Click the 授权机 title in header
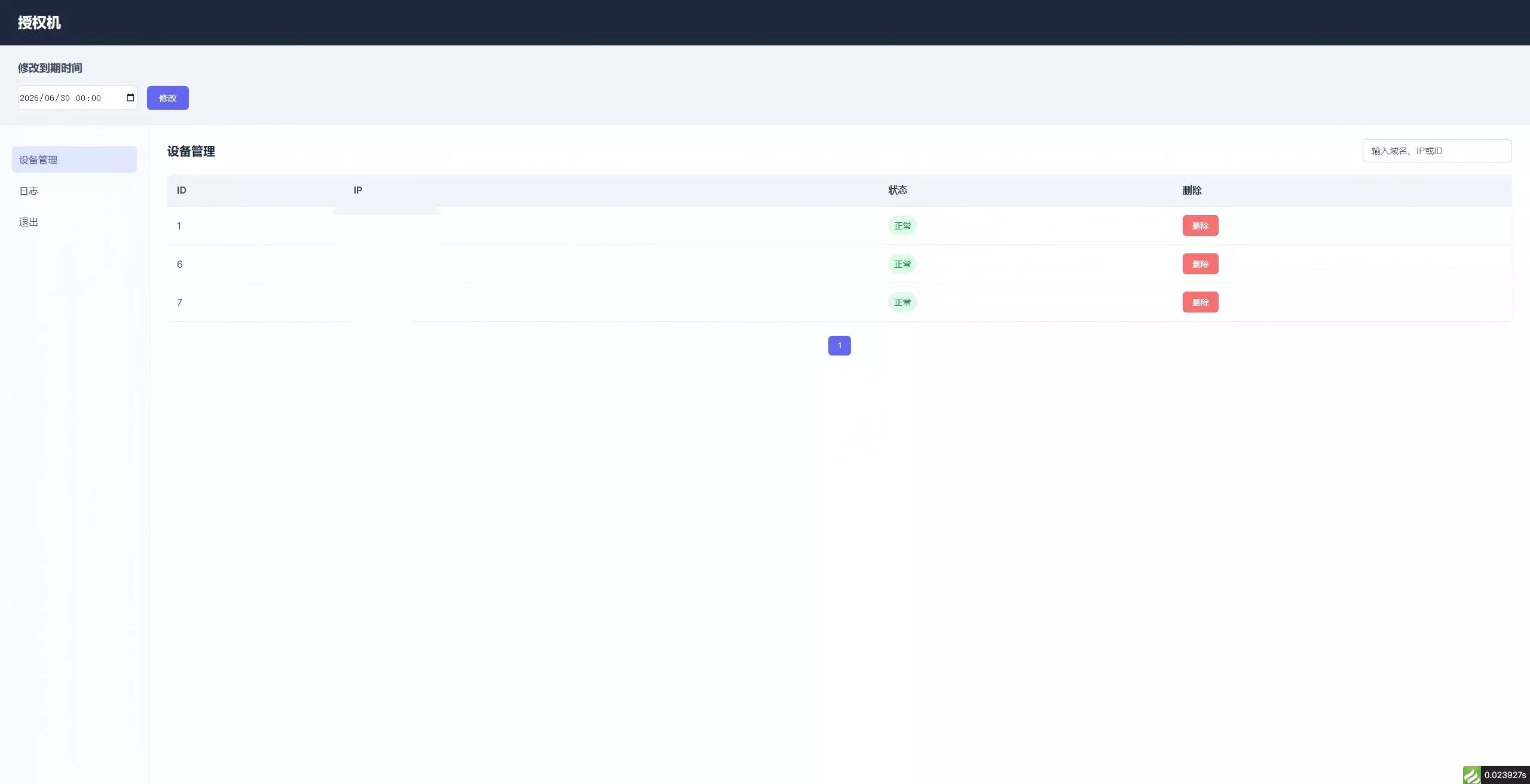The width and height of the screenshot is (1530, 784). pyautogui.click(x=39, y=23)
